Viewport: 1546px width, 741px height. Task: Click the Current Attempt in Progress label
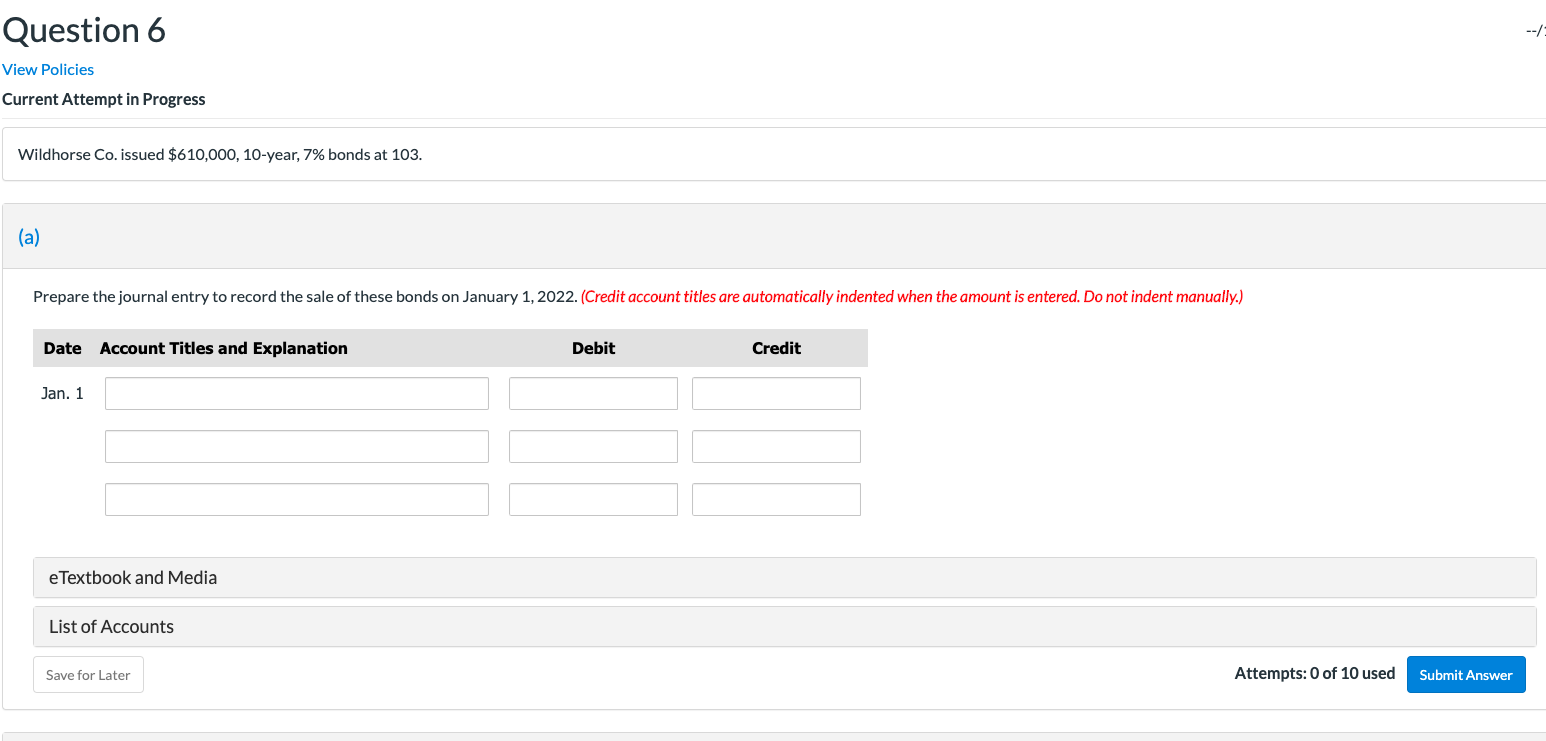coord(104,99)
